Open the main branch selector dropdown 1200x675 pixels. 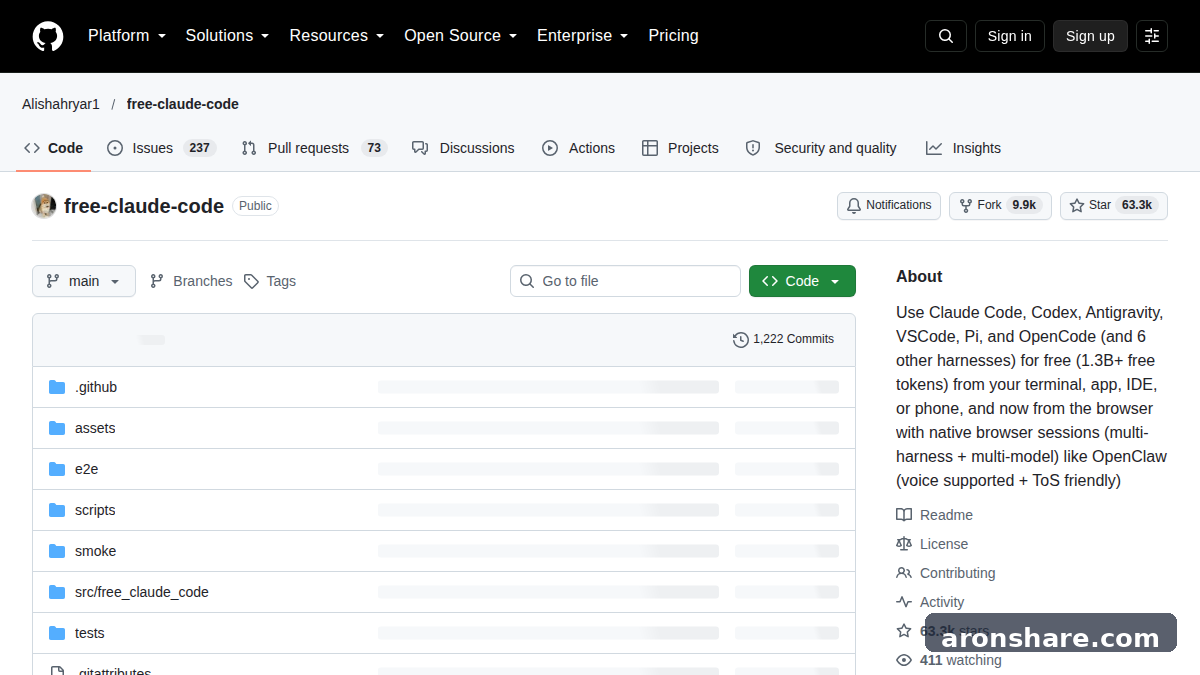tap(84, 281)
